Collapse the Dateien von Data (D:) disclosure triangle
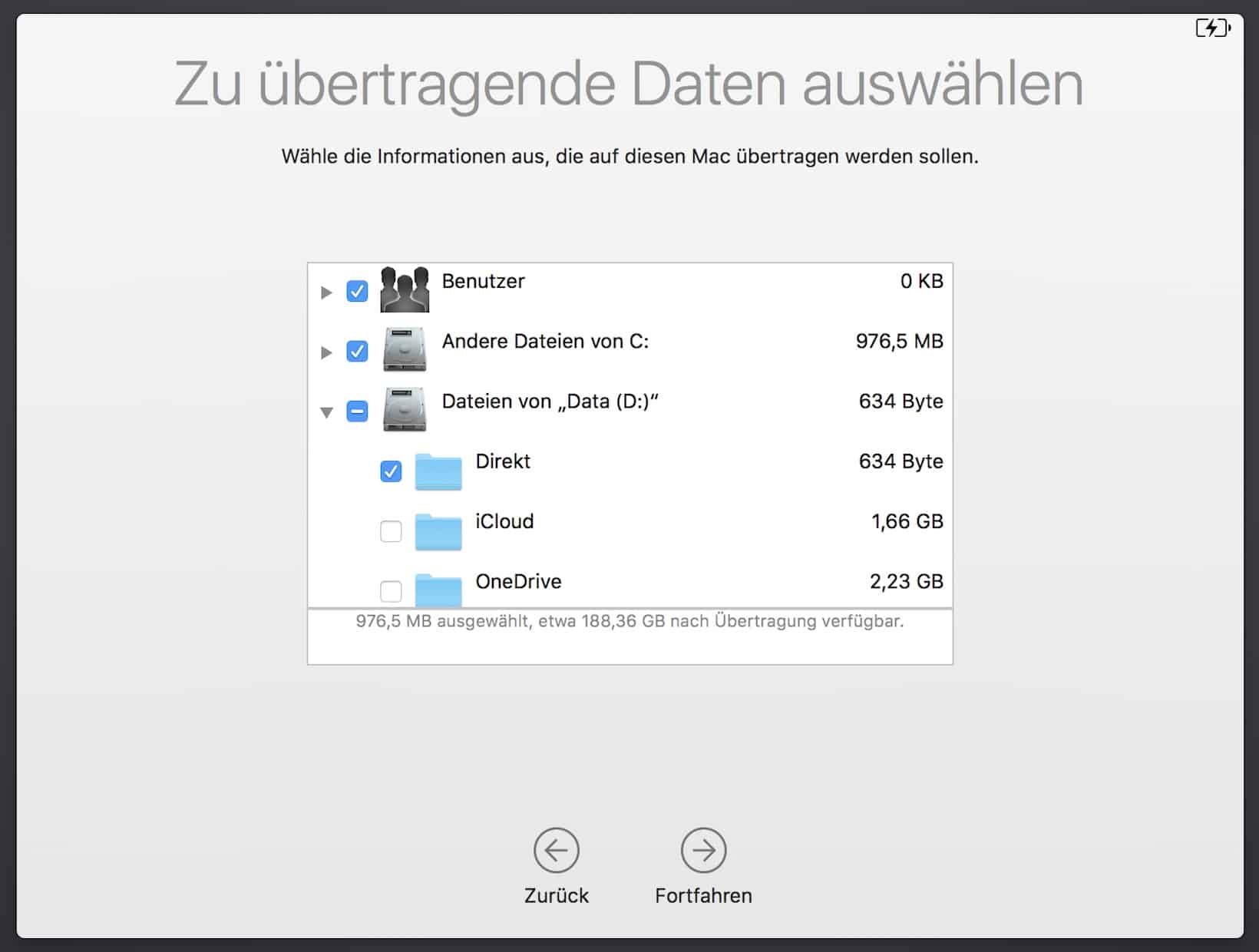The width and height of the screenshot is (1259, 952). click(326, 412)
